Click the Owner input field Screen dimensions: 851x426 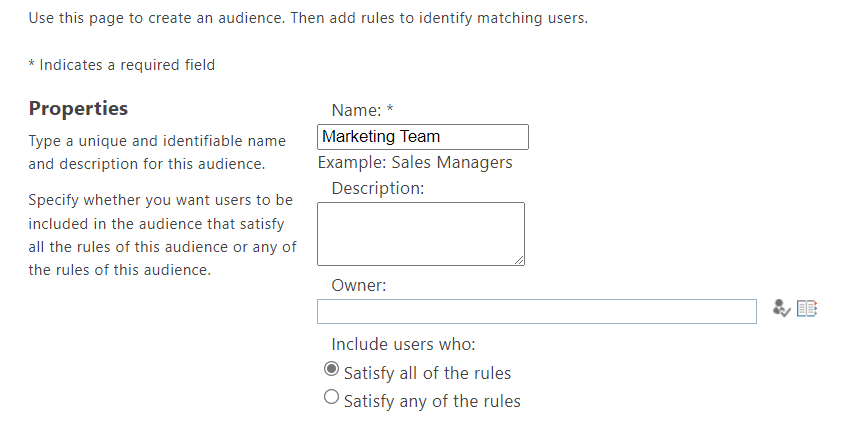click(x=537, y=311)
